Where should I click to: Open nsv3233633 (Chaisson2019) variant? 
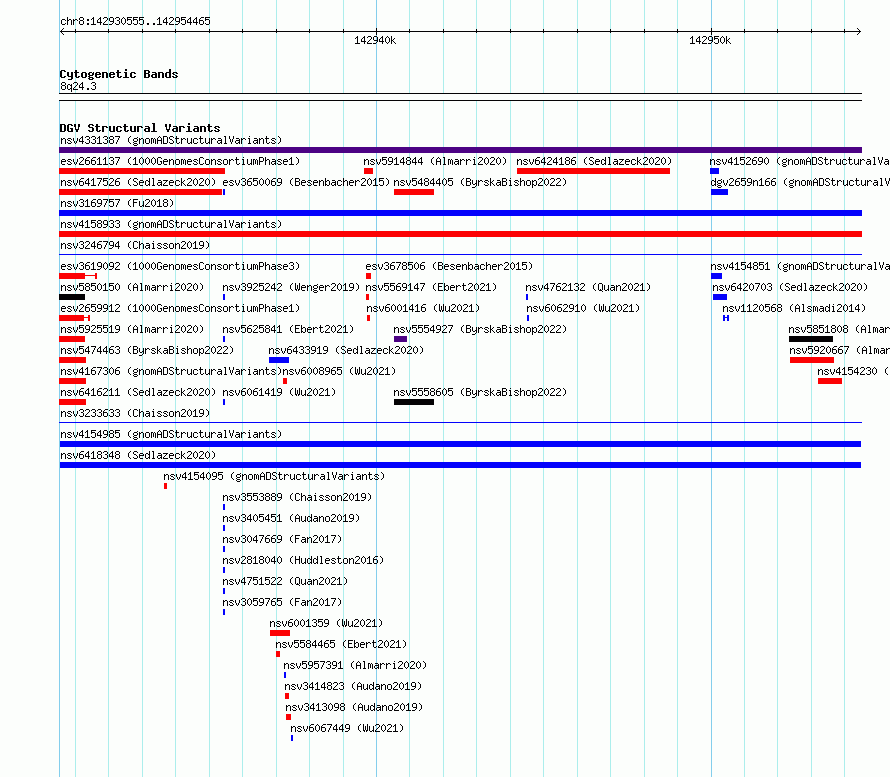tap(135, 413)
